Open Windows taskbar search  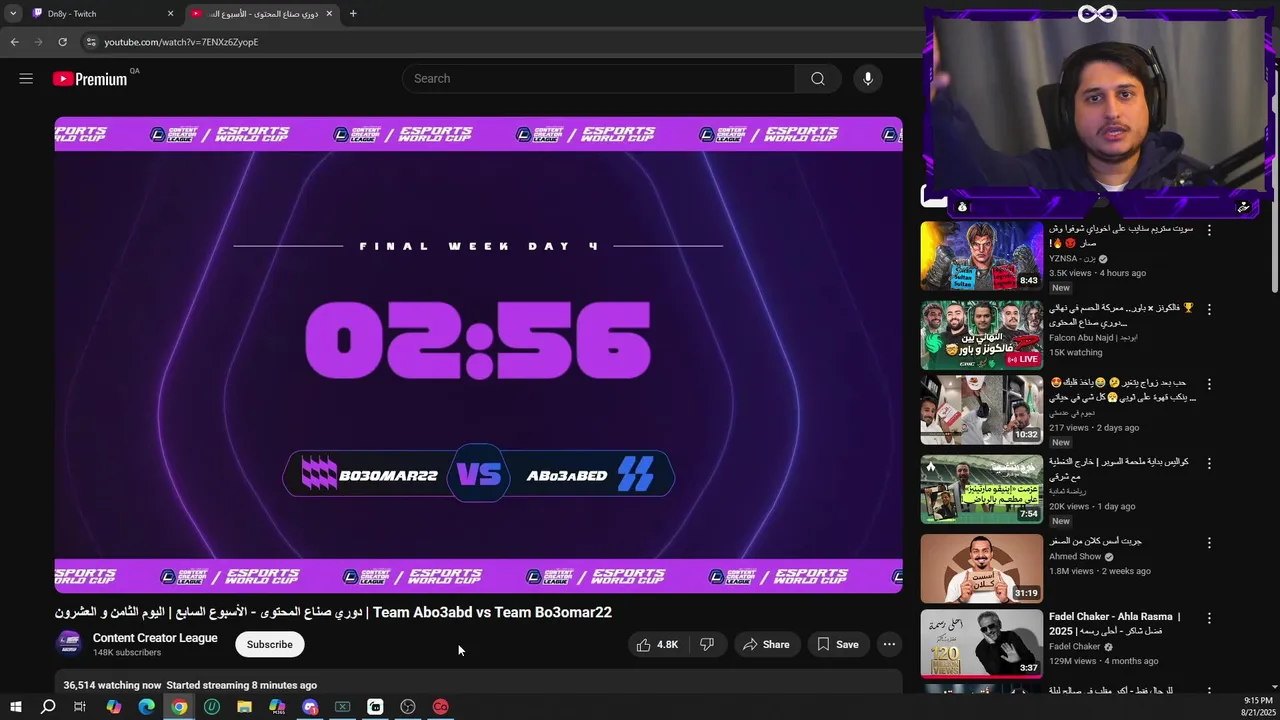click(47, 707)
